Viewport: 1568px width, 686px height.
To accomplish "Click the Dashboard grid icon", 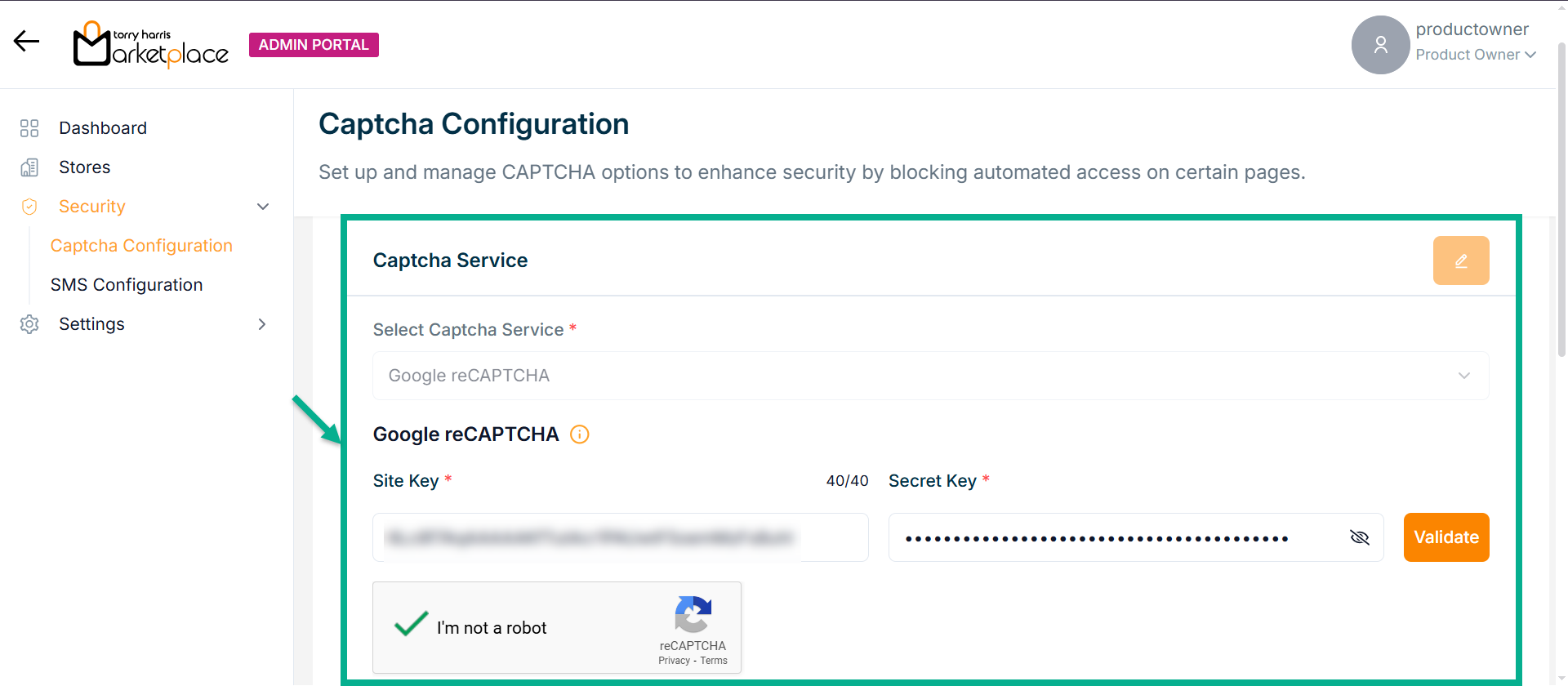I will coord(29,128).
